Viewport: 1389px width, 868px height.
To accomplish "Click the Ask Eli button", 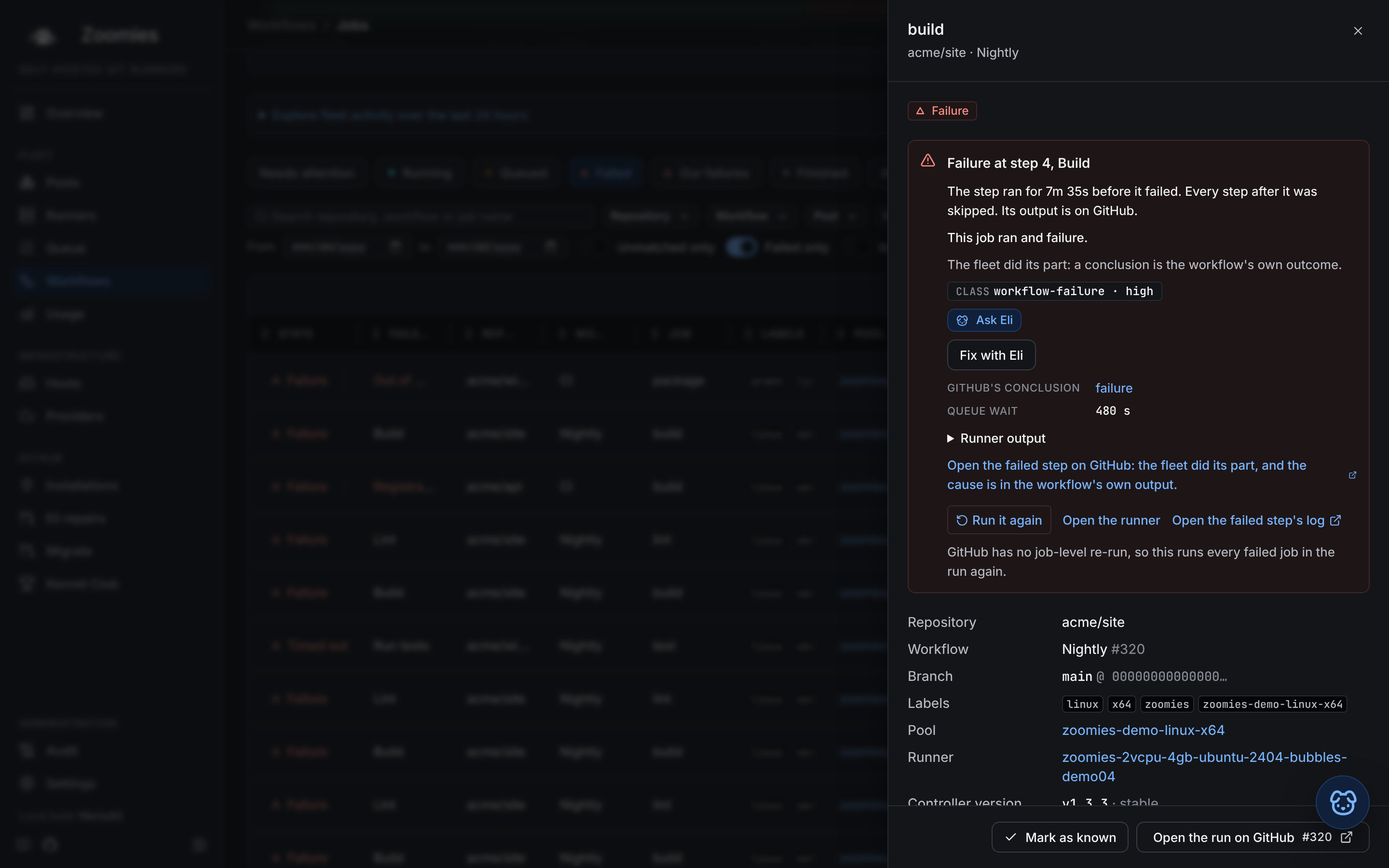I will (984, 320).
